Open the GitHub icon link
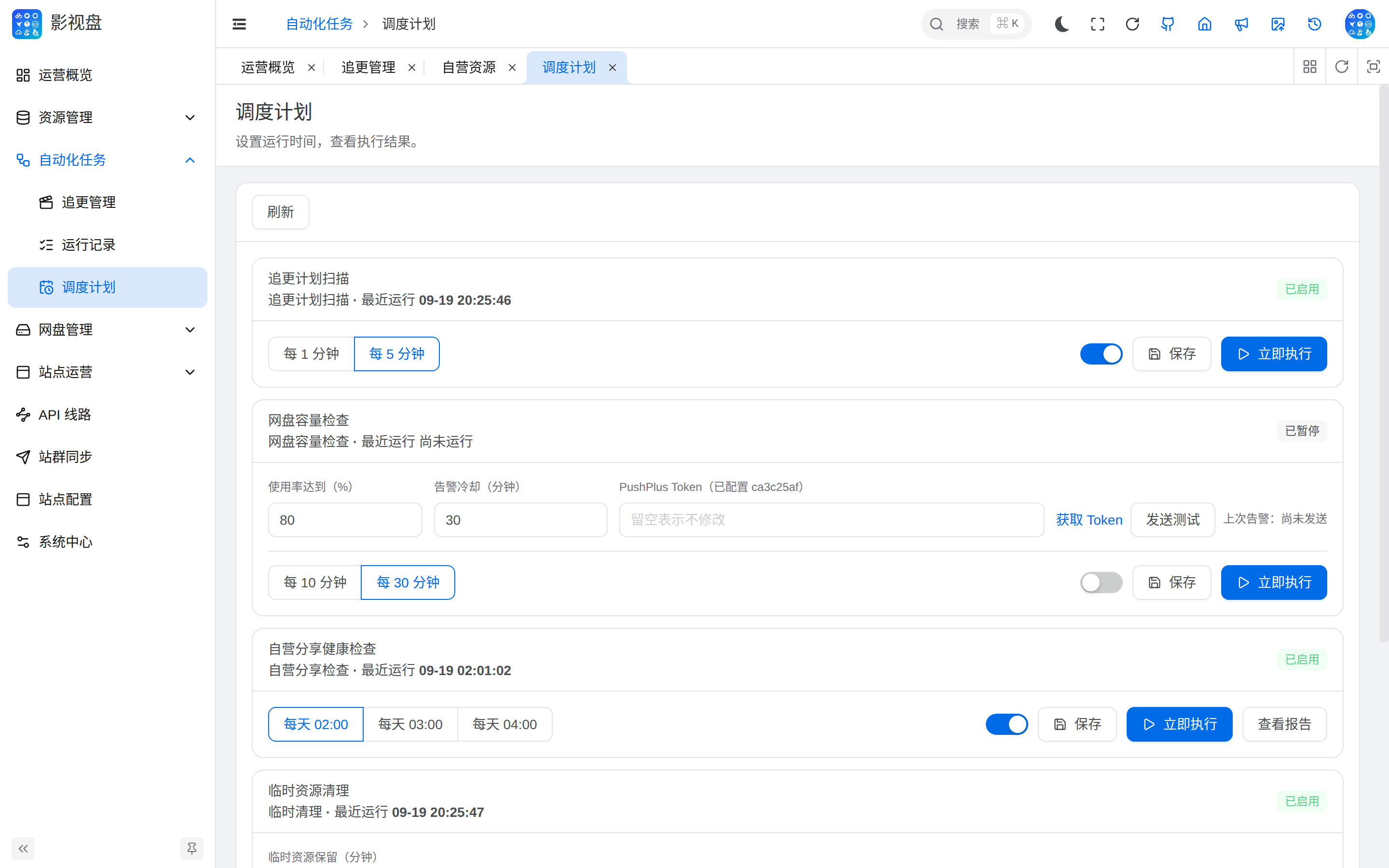Viewport: 1389px width, 868px height. [x=1168, y=24]
